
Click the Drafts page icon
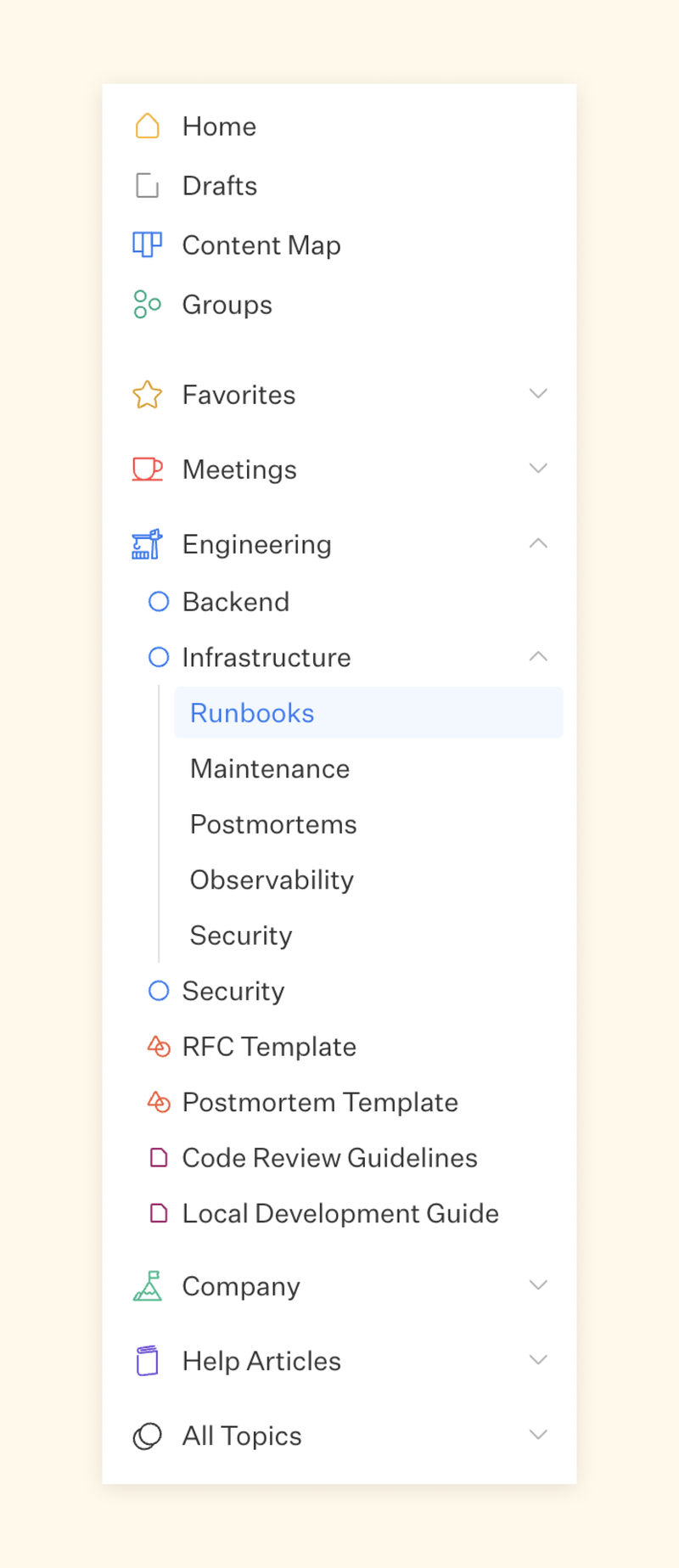click(148, 186)
